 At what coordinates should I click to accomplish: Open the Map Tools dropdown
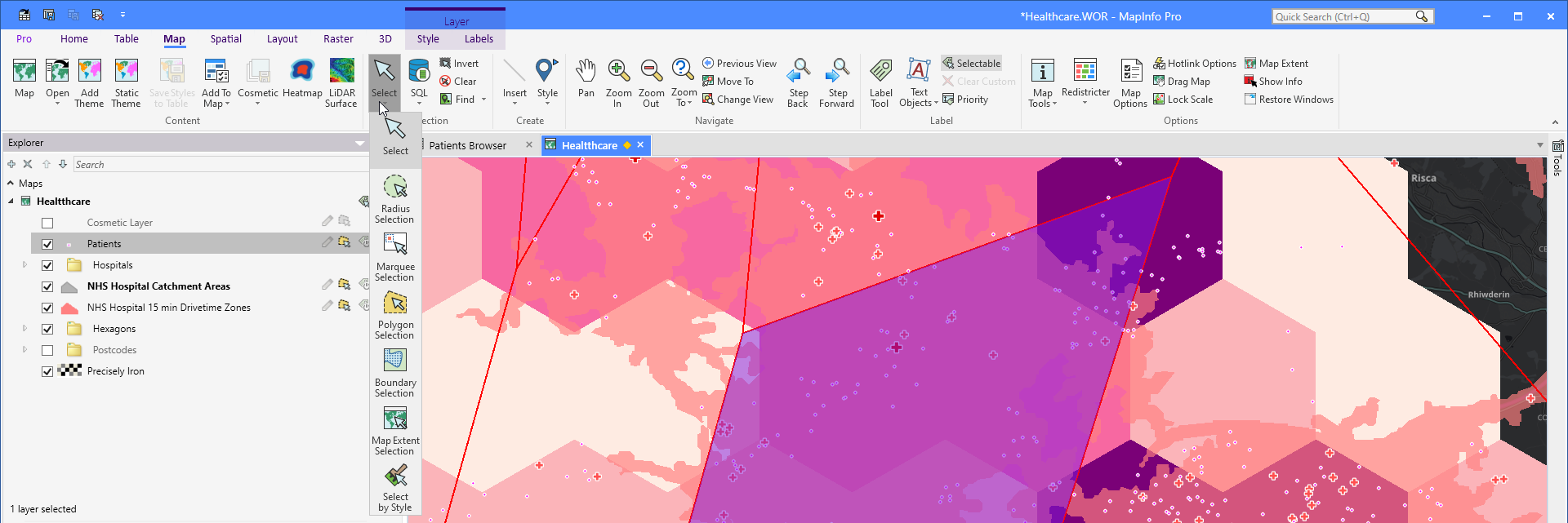point(1043,98)
